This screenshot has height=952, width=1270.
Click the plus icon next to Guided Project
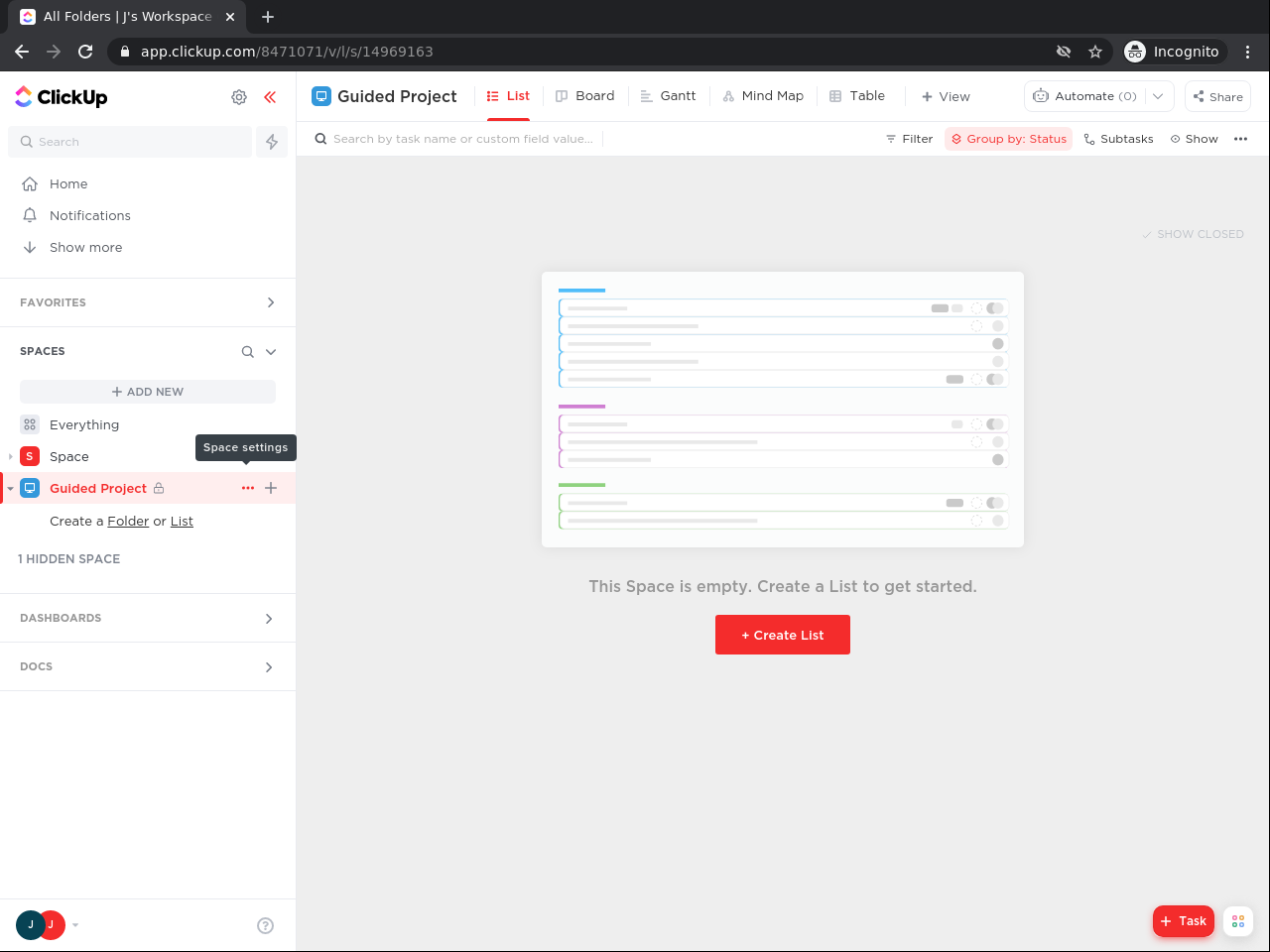[x=271, y=488]
